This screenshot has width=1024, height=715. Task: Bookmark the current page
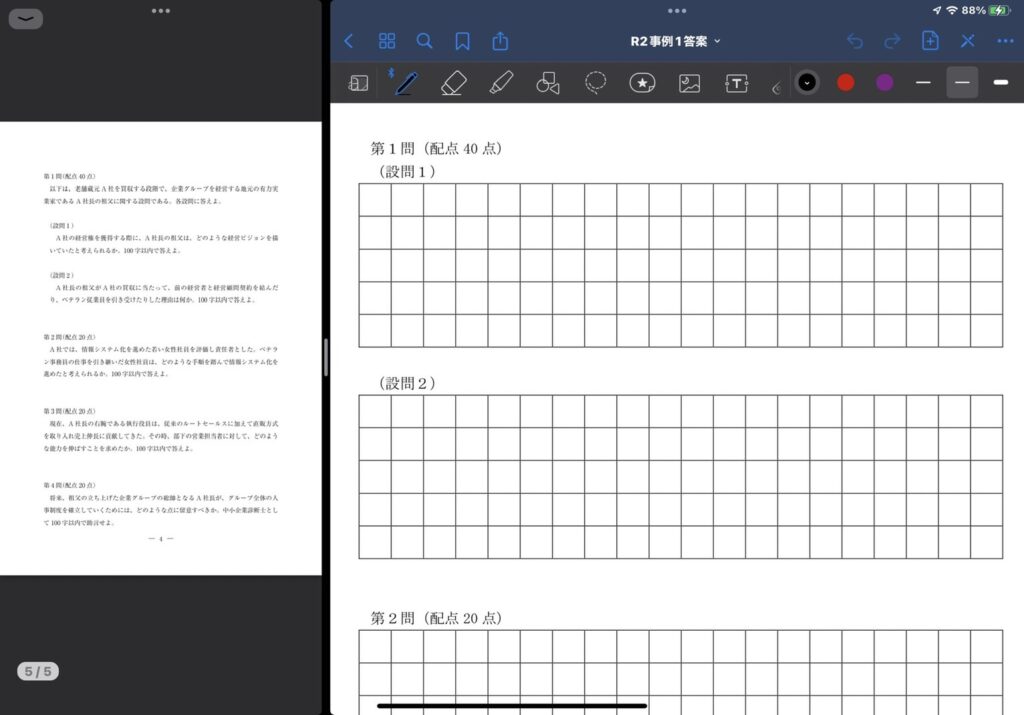462,41
